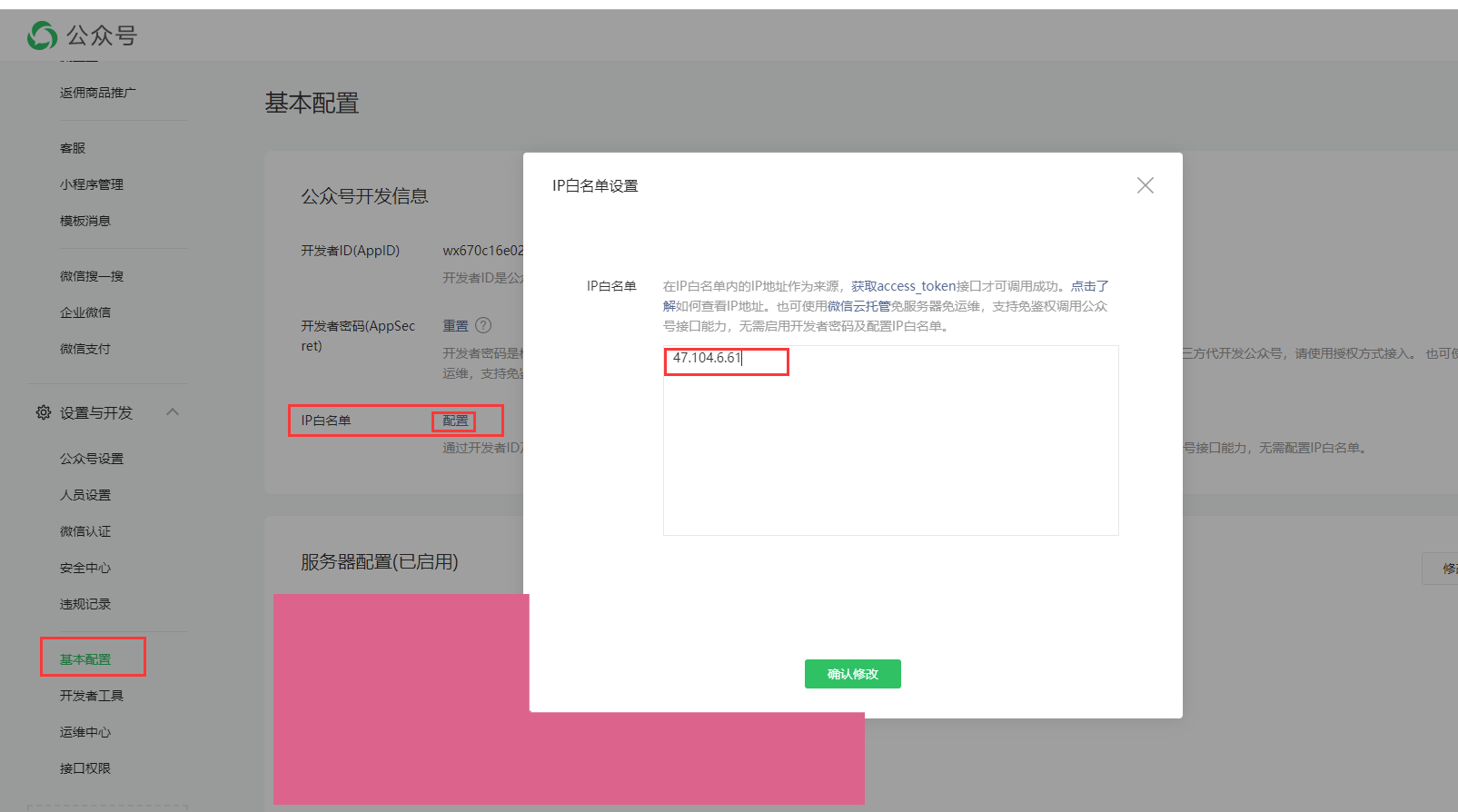Click 重置 link for developer secret
The width and height of the screenshot is (1458, 812).
[x=456, y=325]
